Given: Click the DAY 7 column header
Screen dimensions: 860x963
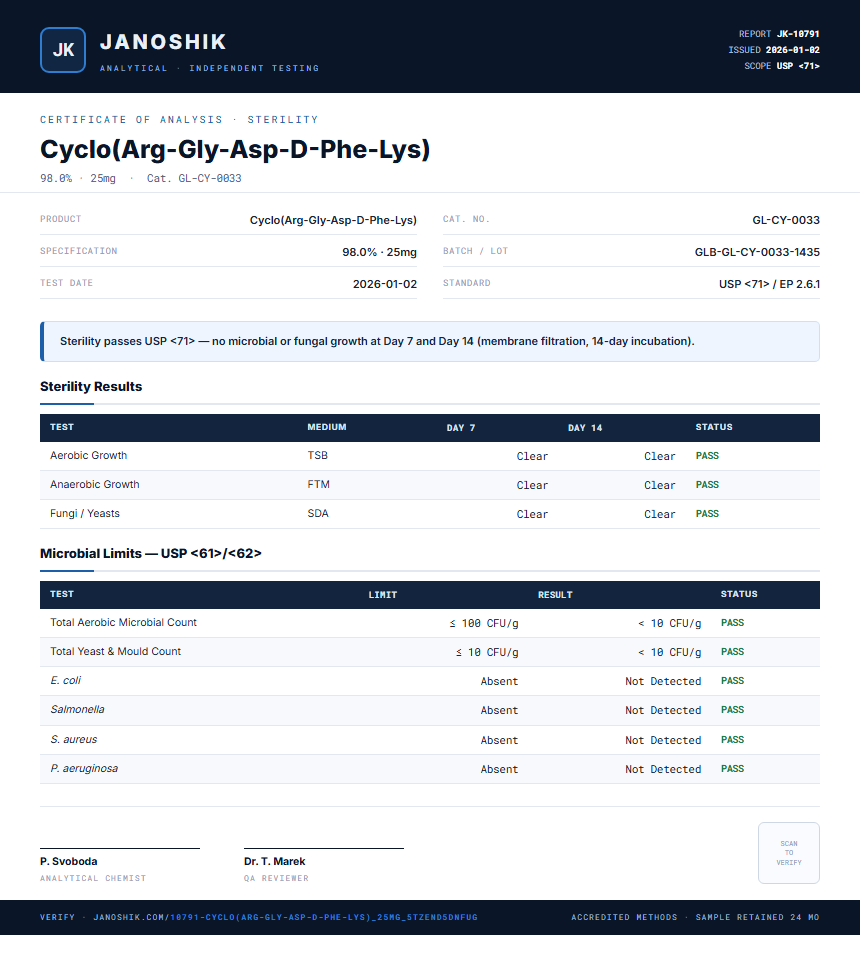Looking at the screenshot, I should pyautogui.click(x=461, y=428).
